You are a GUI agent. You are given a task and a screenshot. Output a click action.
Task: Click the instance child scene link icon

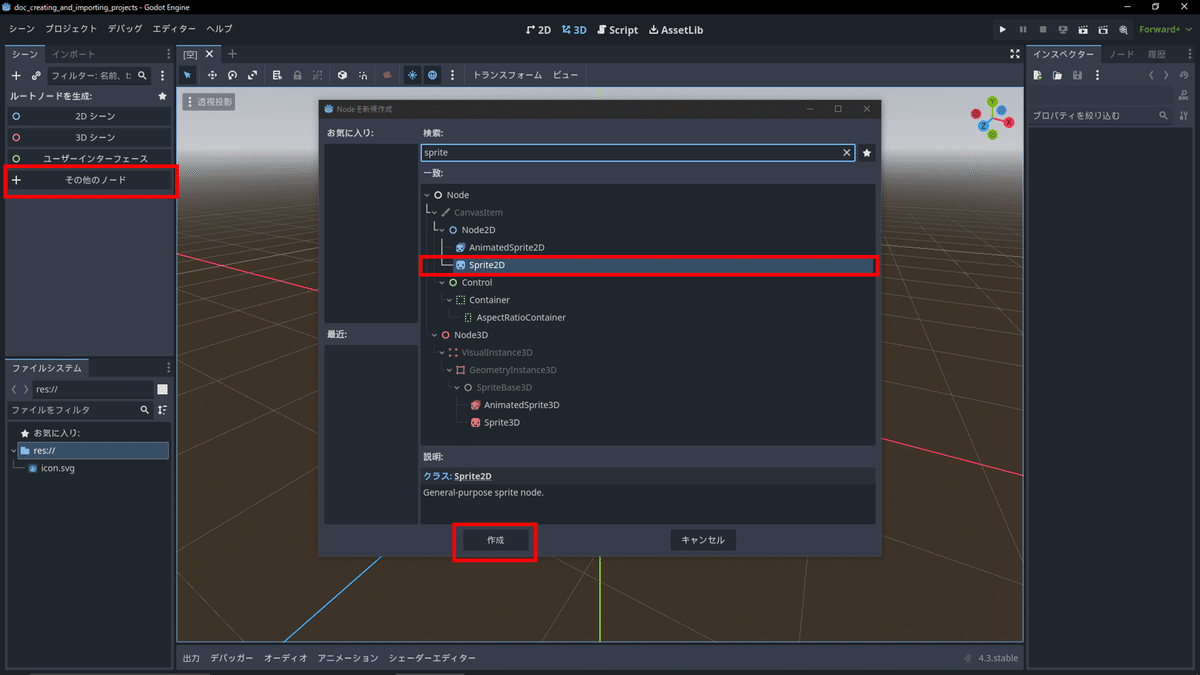coord(36,75)
